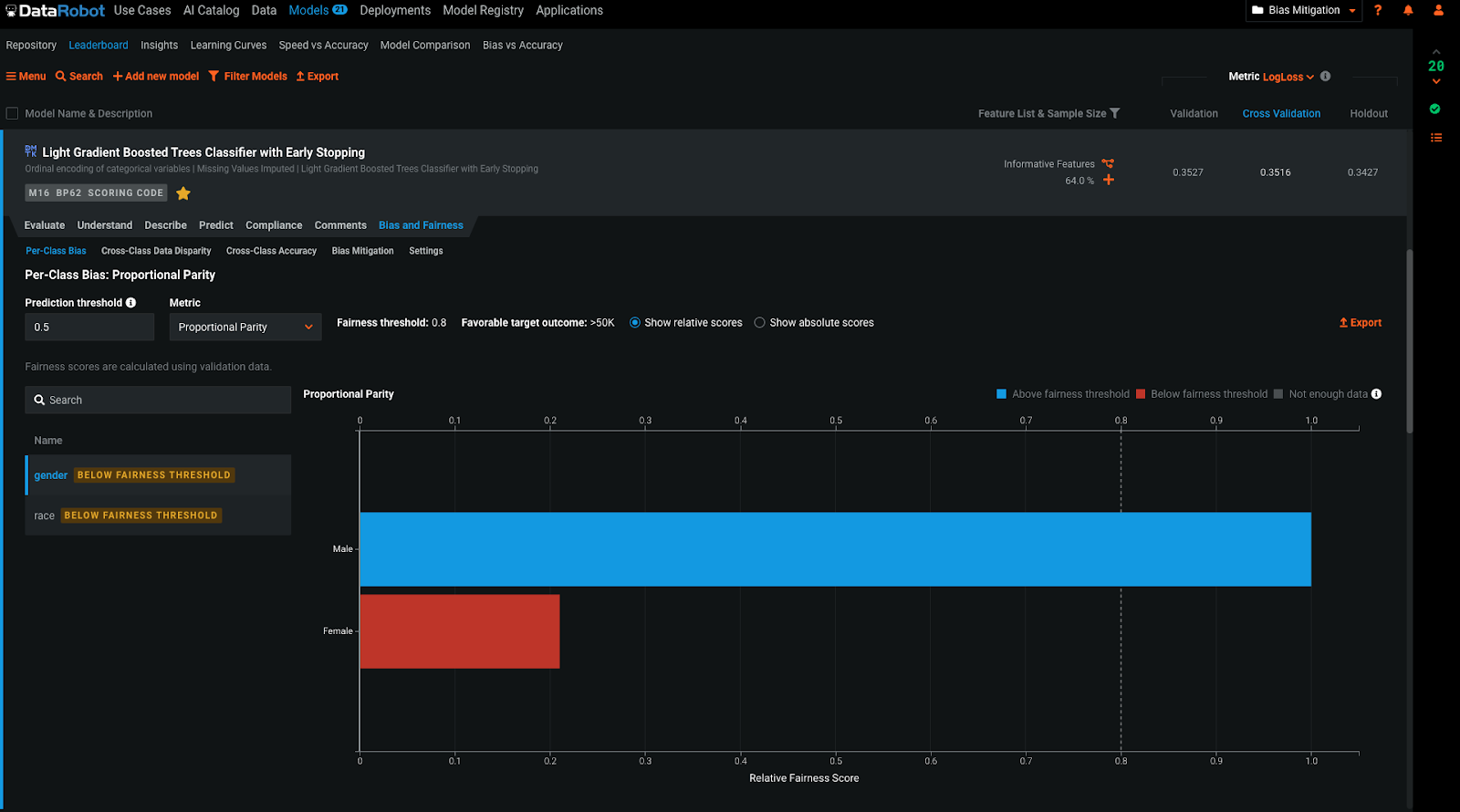
Task: Expand the LogLoss metric dropdown
Action: point(1288,78)
